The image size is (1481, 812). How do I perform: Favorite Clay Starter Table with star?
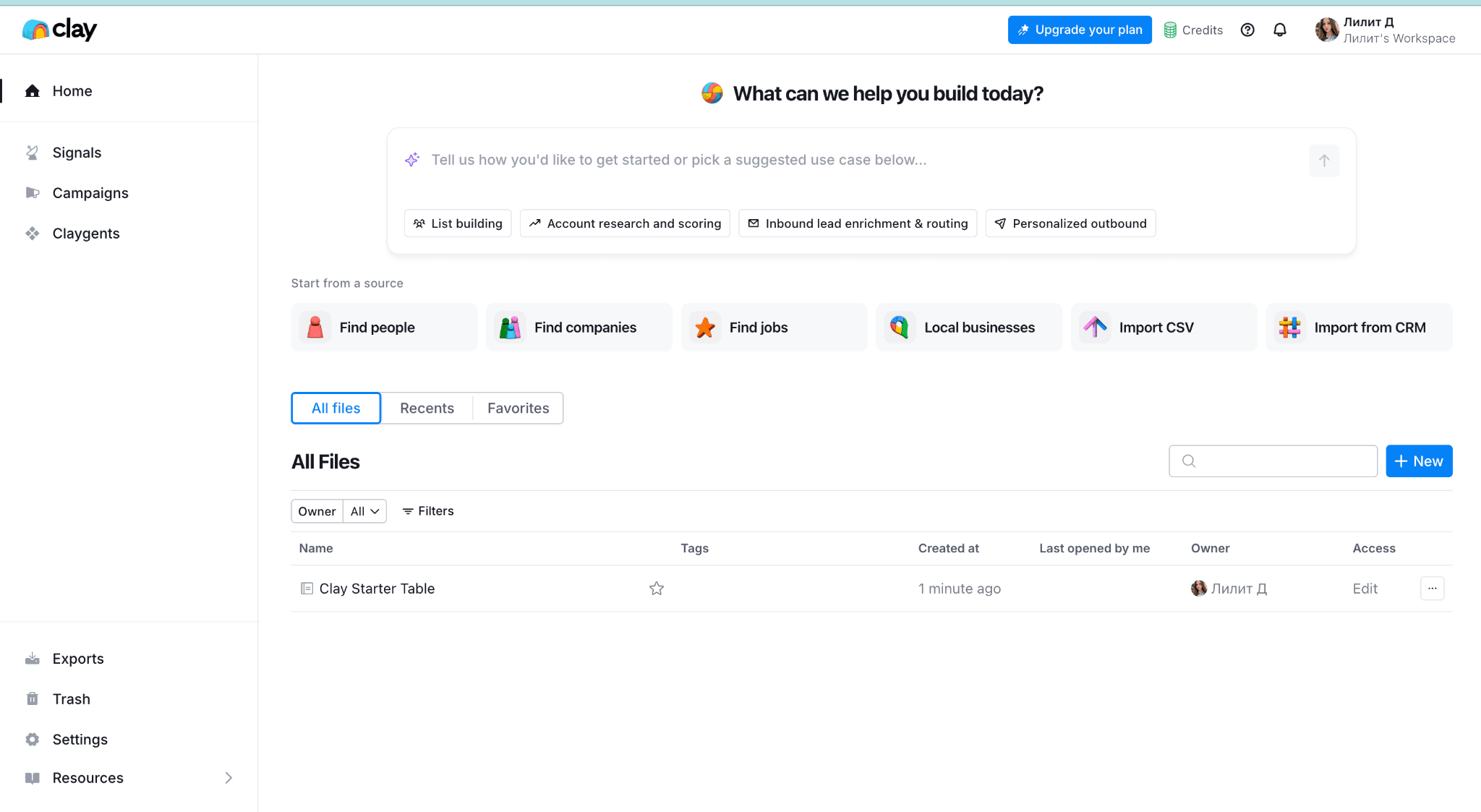[x=656, y=589]
